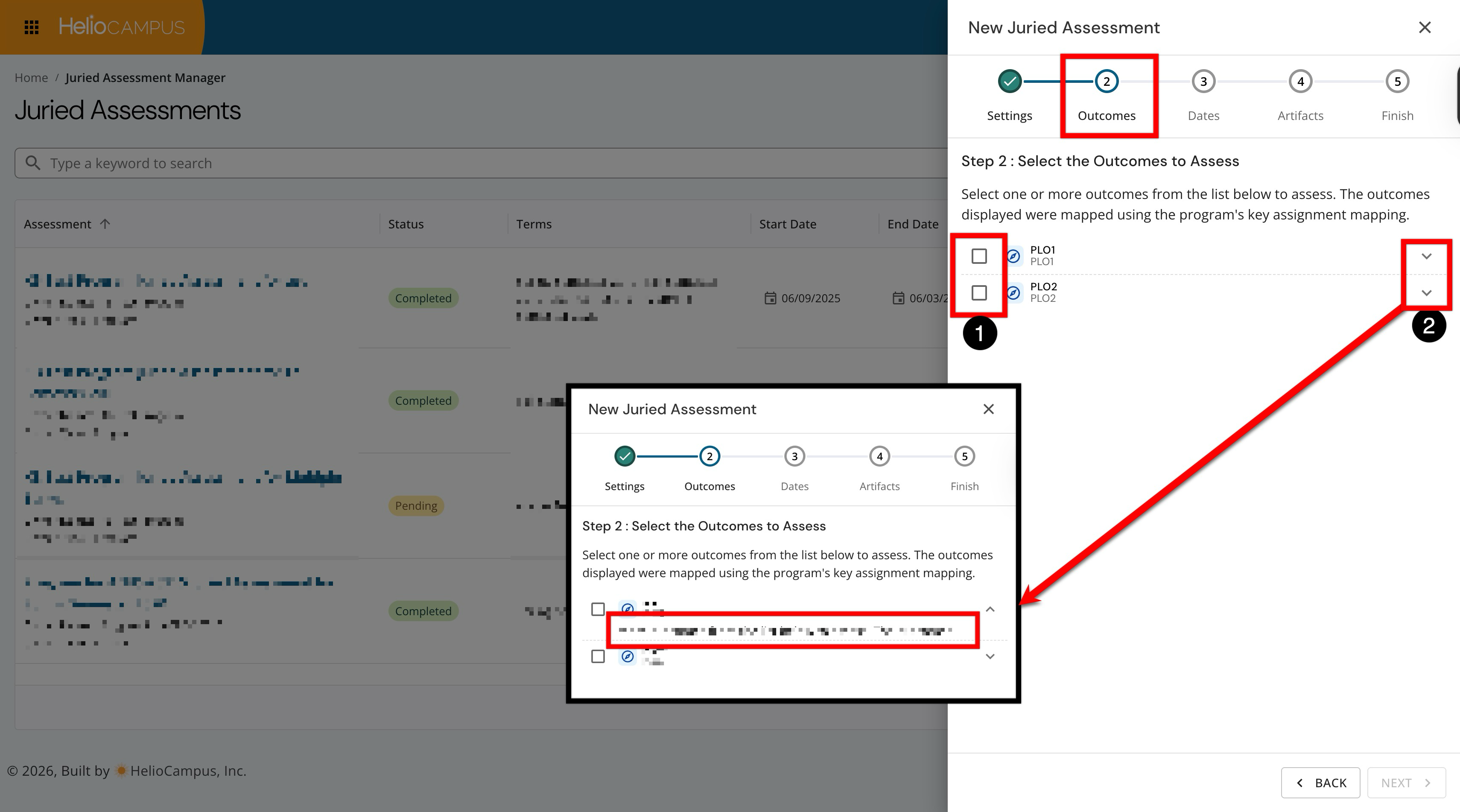Click the green checkmark Settings step circle
Screen dimensions: 1460x812
1010,82
